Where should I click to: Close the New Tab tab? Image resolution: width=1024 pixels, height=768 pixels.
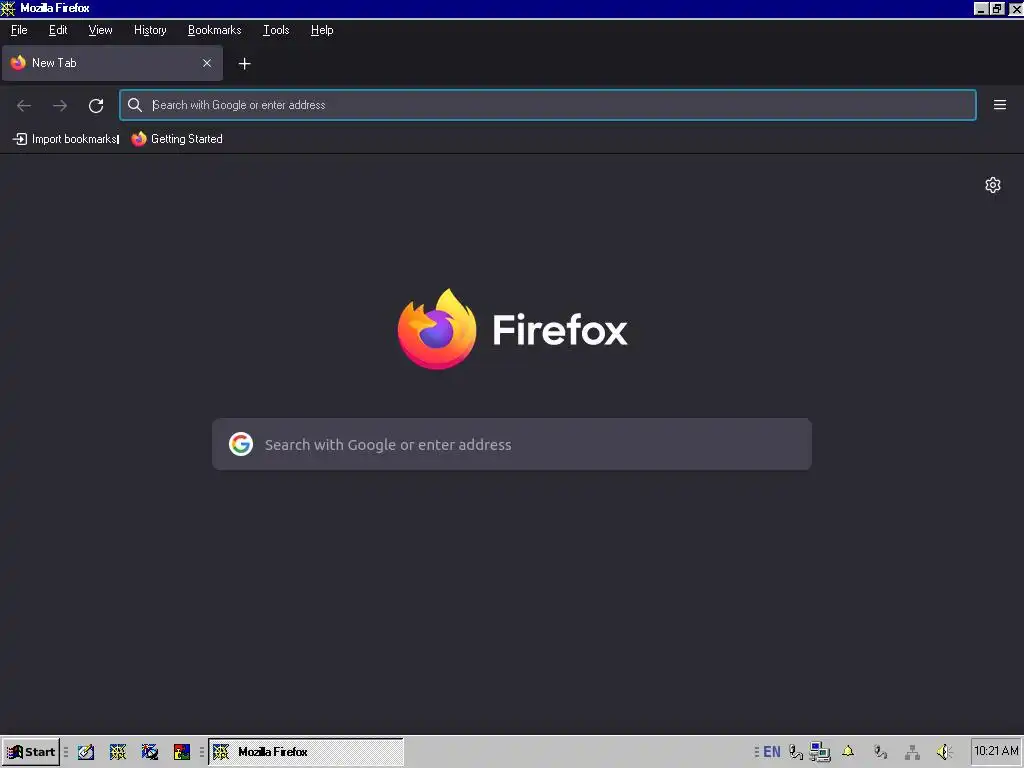(x=207, y=63)
